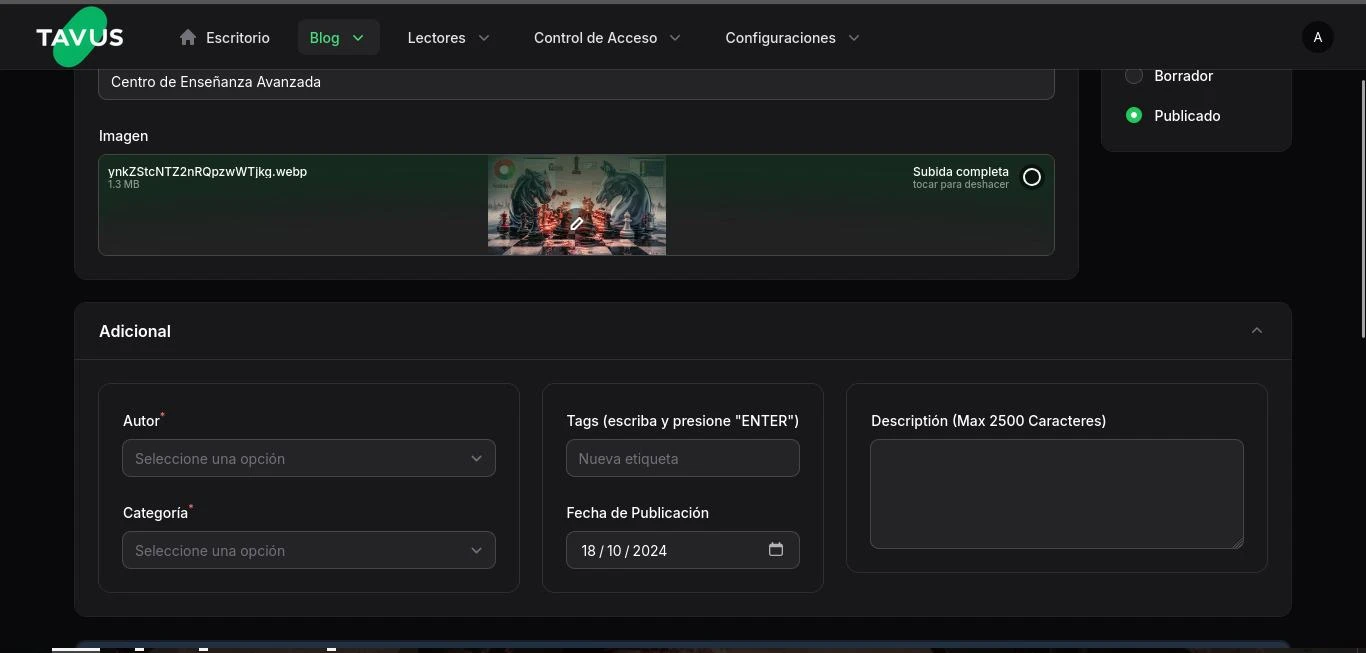Expand the Configuraciones menu
The height and width of the screenshot is (653, 1366).
click(791, 37)
